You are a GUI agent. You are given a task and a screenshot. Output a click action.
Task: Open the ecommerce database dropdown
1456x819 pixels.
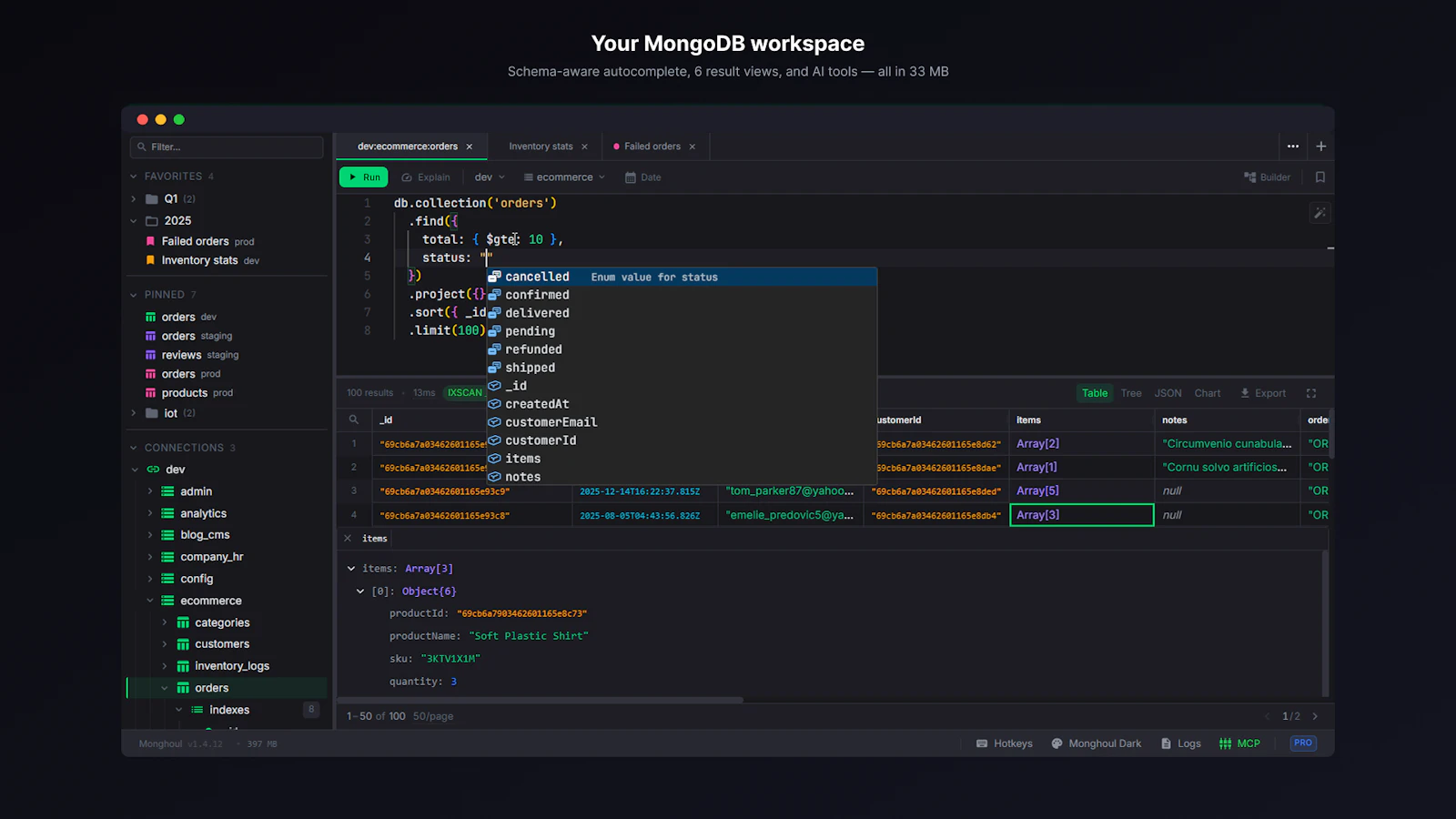point(564,177)
